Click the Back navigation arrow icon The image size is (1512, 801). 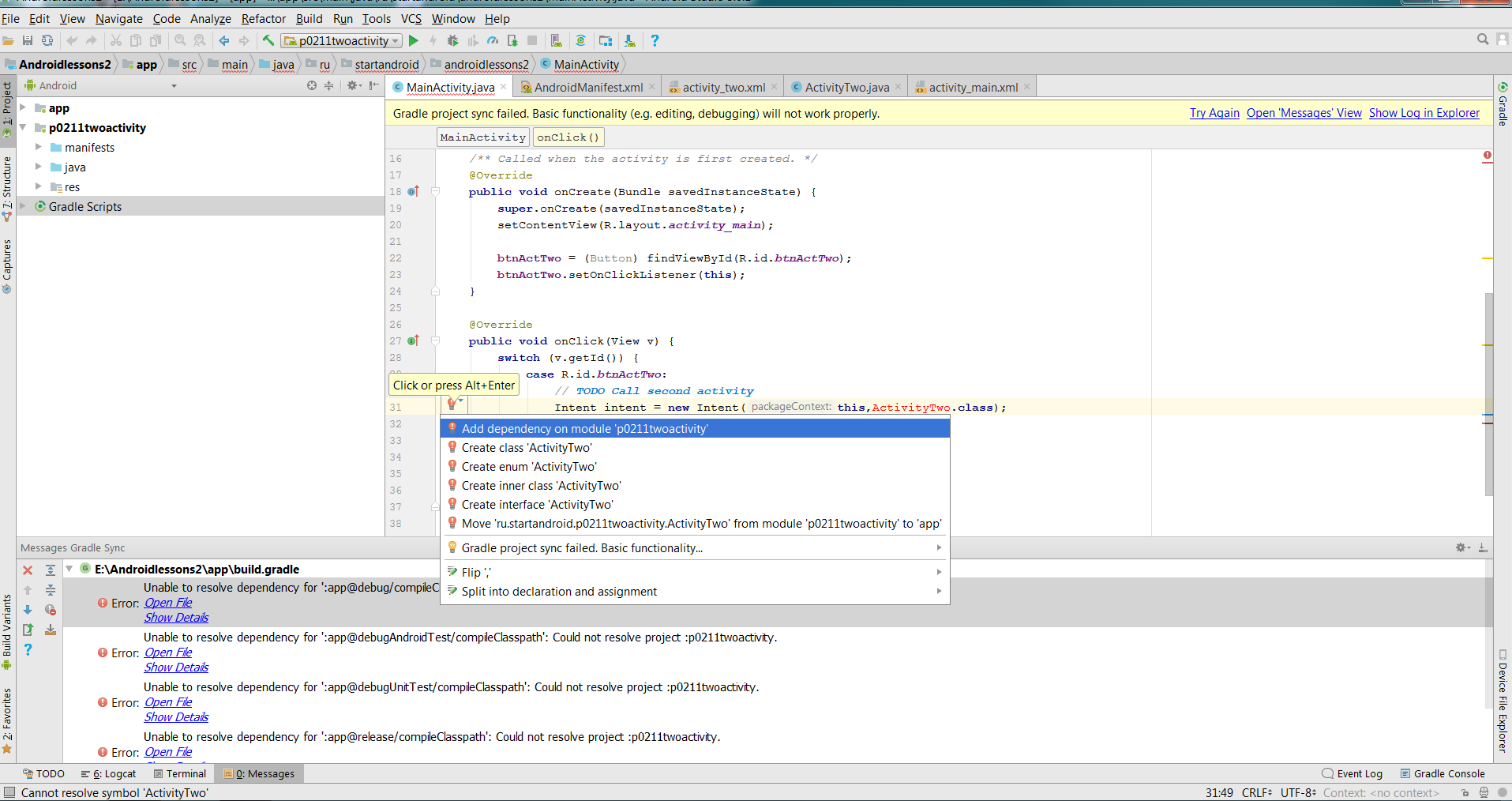coord(224,40)
